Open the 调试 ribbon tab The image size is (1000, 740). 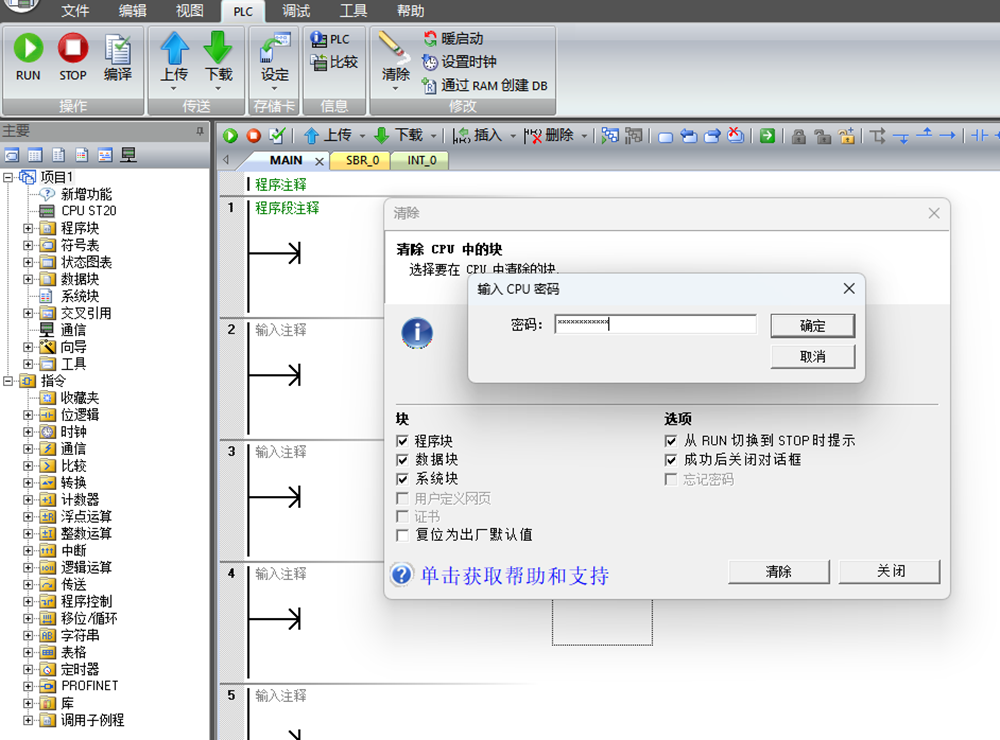[295, 11]
